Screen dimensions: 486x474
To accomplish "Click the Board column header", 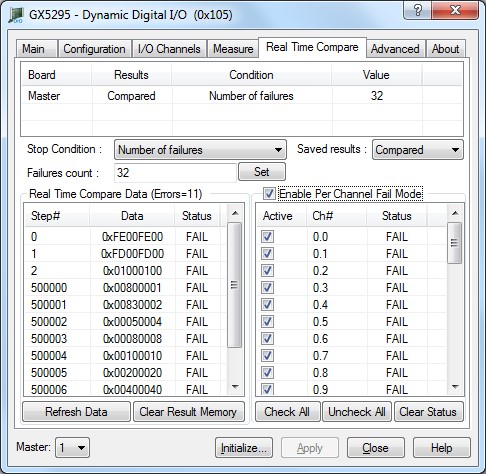I will [57, 75].
